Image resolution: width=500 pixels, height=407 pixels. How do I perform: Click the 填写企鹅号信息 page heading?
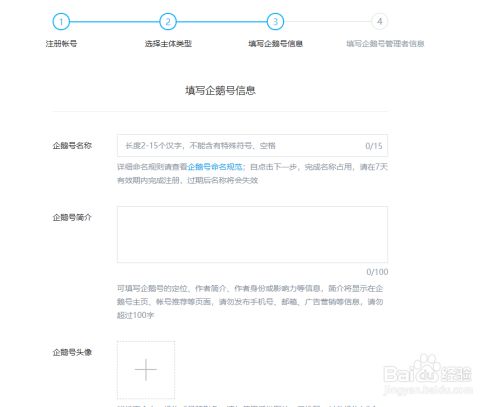point(220,91)
